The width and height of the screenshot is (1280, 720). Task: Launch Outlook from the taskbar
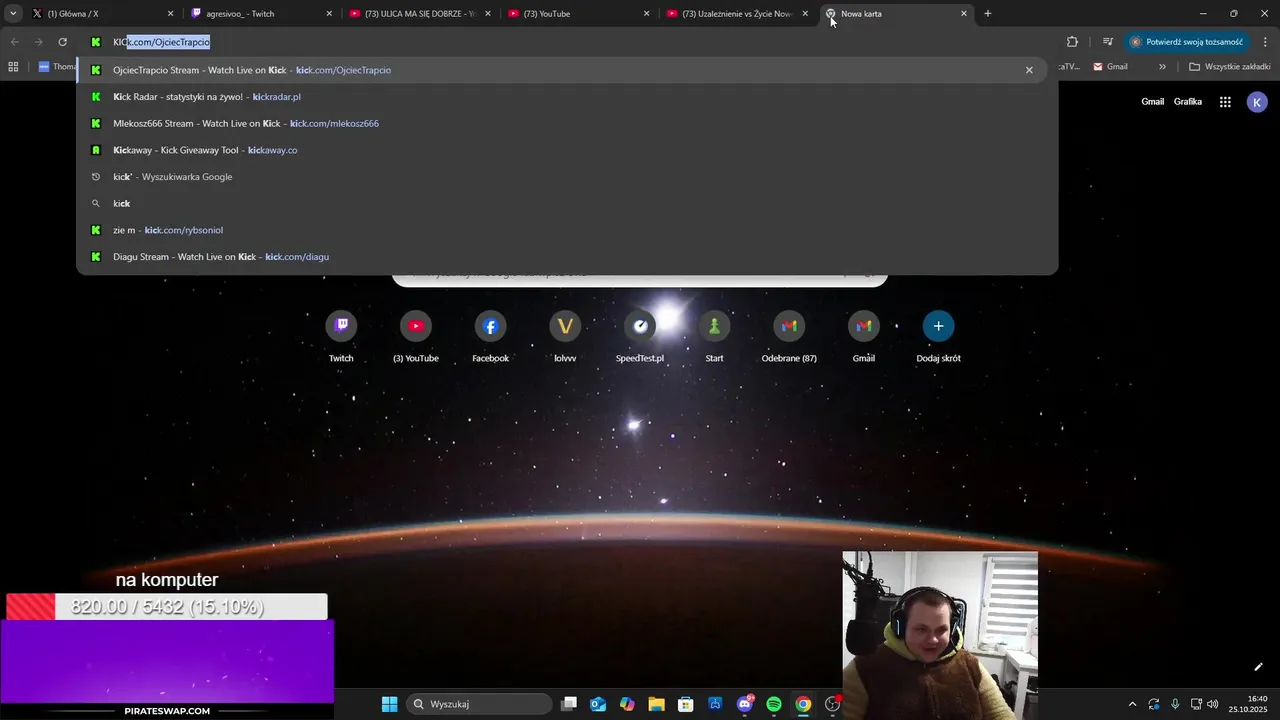coord(598,704)
